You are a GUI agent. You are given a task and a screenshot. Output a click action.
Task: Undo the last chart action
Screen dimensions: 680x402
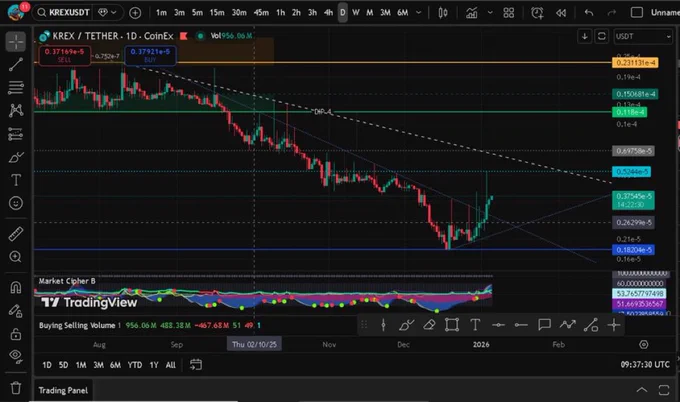[588, 13]
